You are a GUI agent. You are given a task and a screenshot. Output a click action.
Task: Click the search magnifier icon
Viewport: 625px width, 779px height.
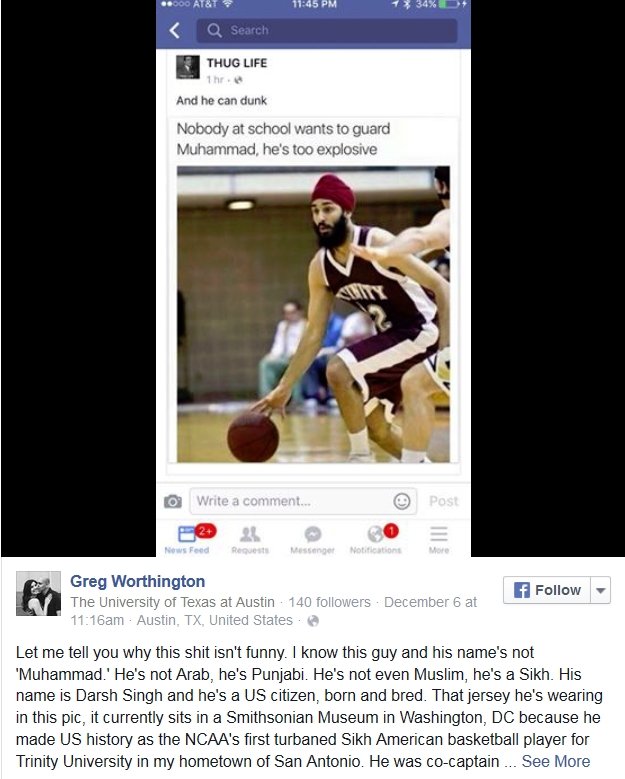214,31
